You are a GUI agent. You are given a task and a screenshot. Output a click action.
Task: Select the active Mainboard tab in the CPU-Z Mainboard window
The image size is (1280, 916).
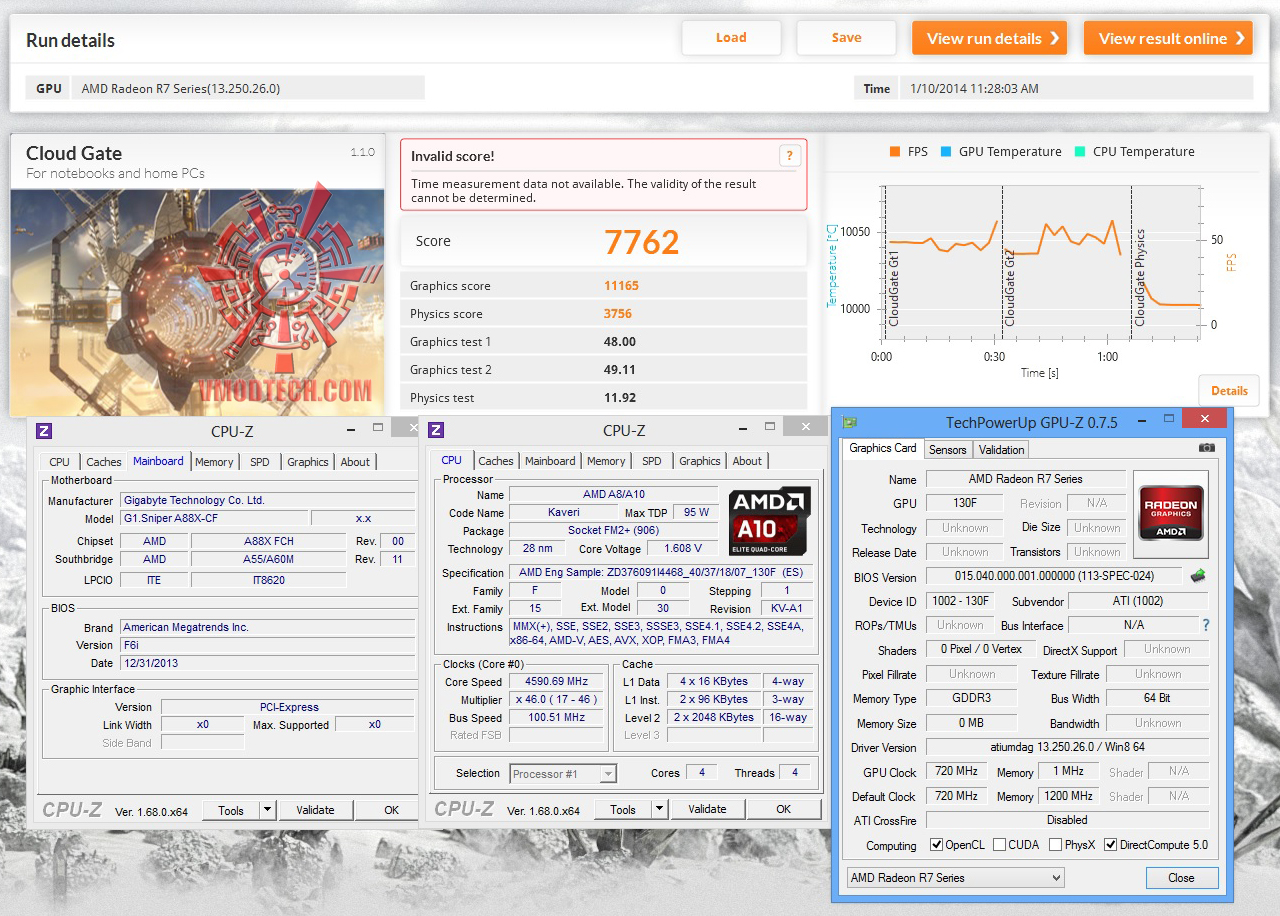[x=158, y=461]
